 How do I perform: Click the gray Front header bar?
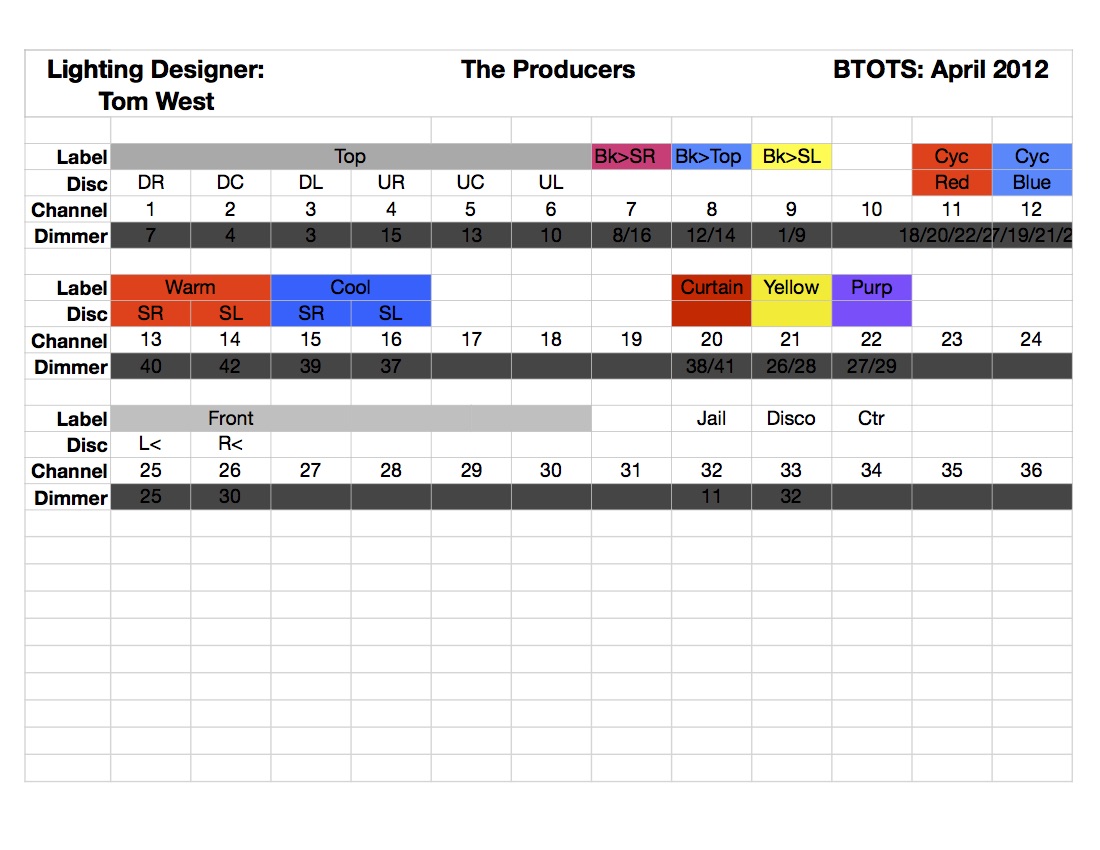[x=350, y=419]
